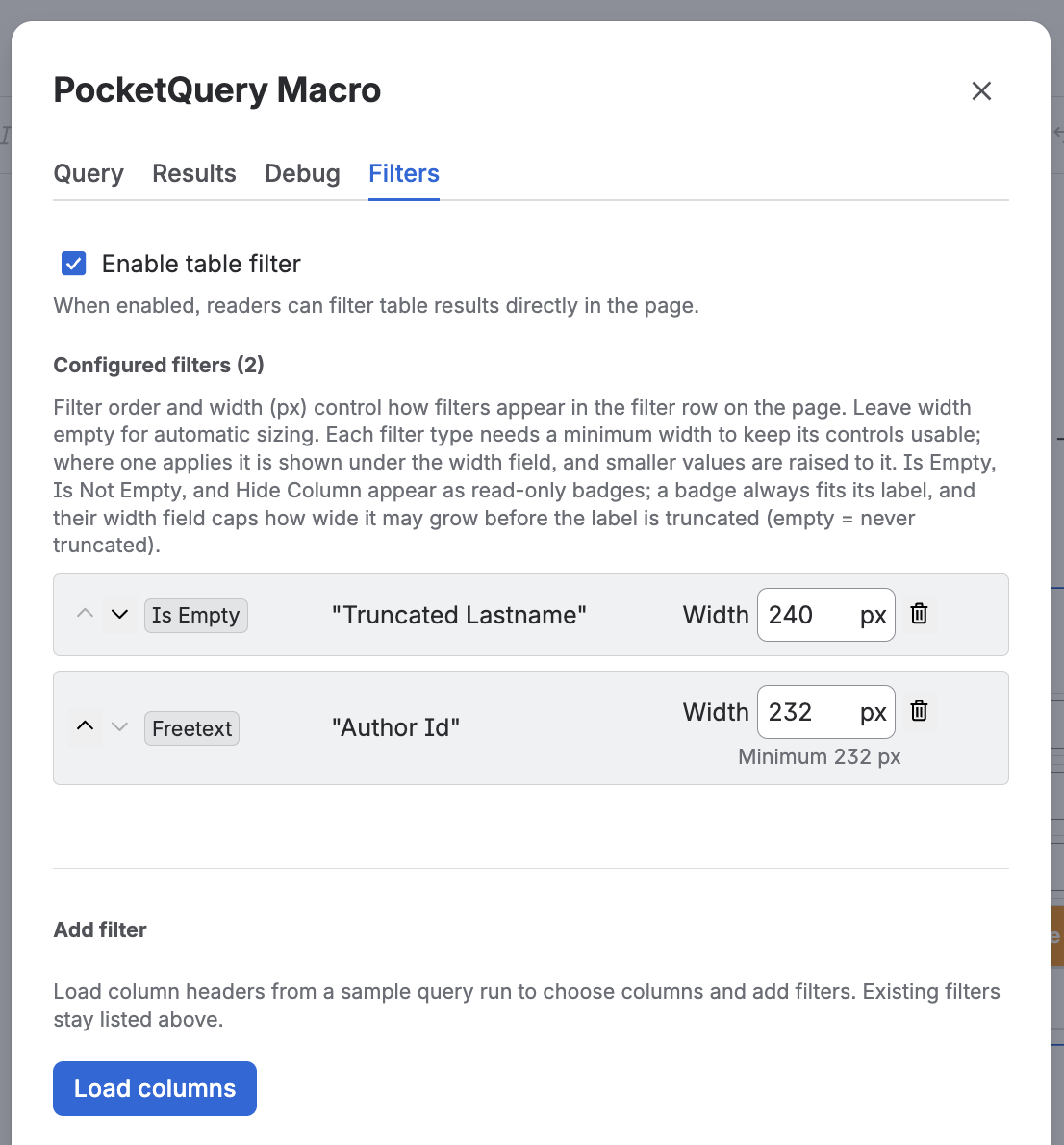Click the Is Empty badge
Screen dimensions: 1064x1145
pyautogui.click(x=195, y=616)
